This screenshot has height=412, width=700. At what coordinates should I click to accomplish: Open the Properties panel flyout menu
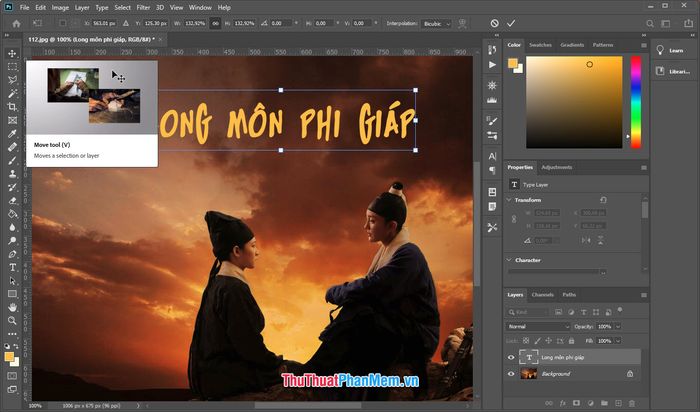click(643, 167)
